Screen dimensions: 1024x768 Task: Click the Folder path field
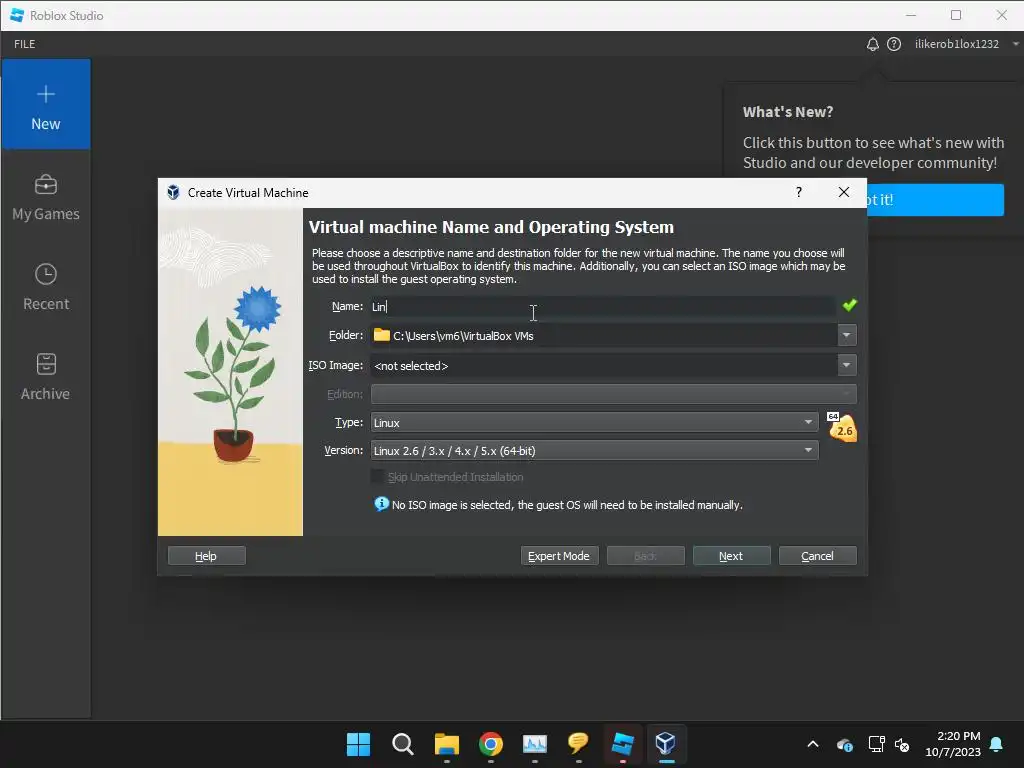pyautogui.click(x=603, y=336)
